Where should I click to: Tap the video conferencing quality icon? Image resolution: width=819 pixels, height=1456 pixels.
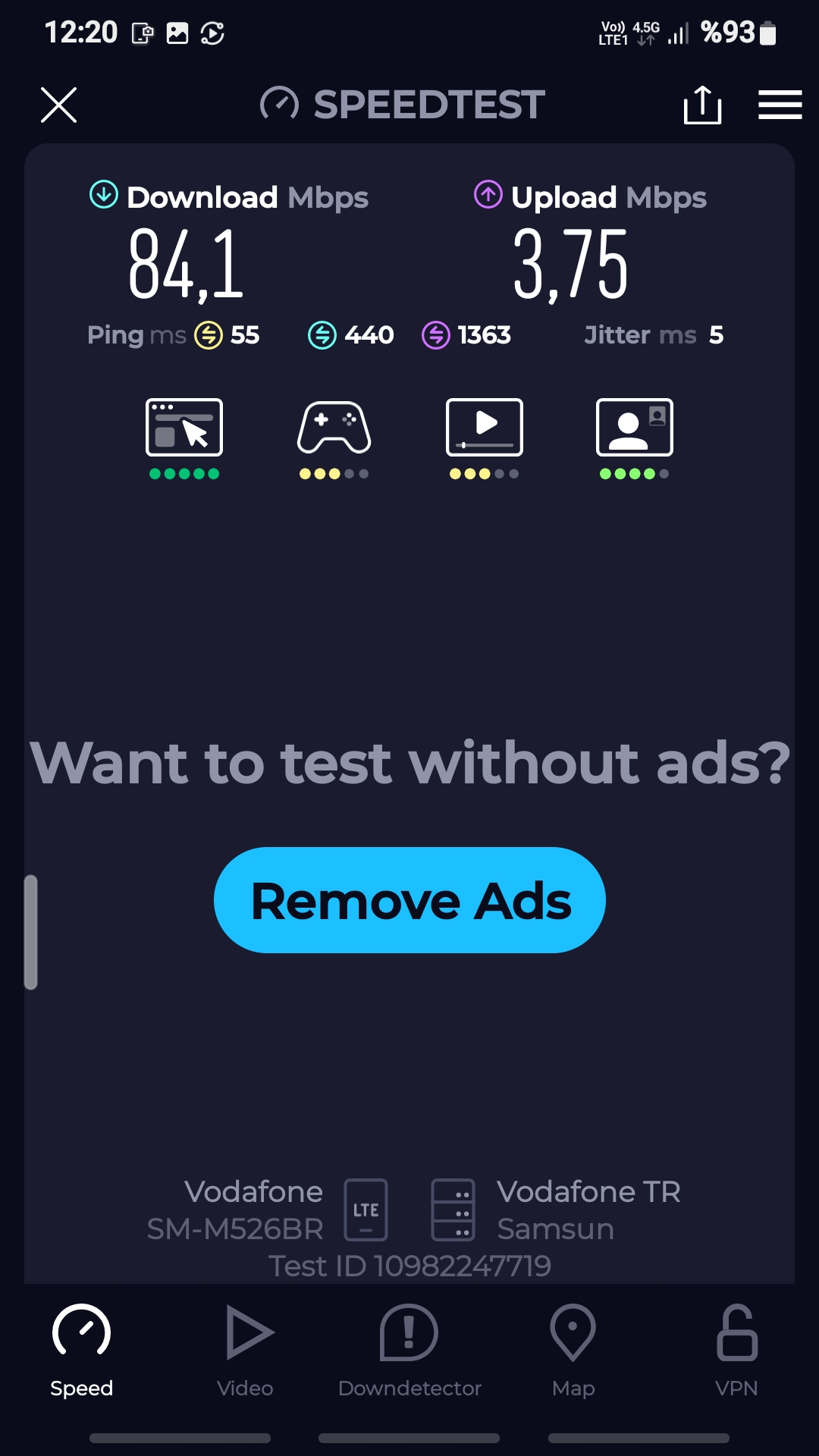[635, 427]
